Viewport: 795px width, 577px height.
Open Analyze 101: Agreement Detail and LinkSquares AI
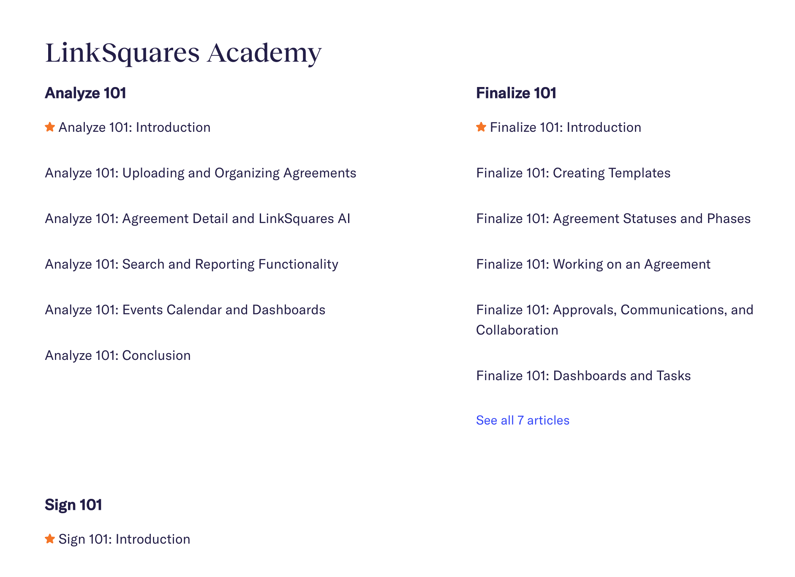click(198, 219)
